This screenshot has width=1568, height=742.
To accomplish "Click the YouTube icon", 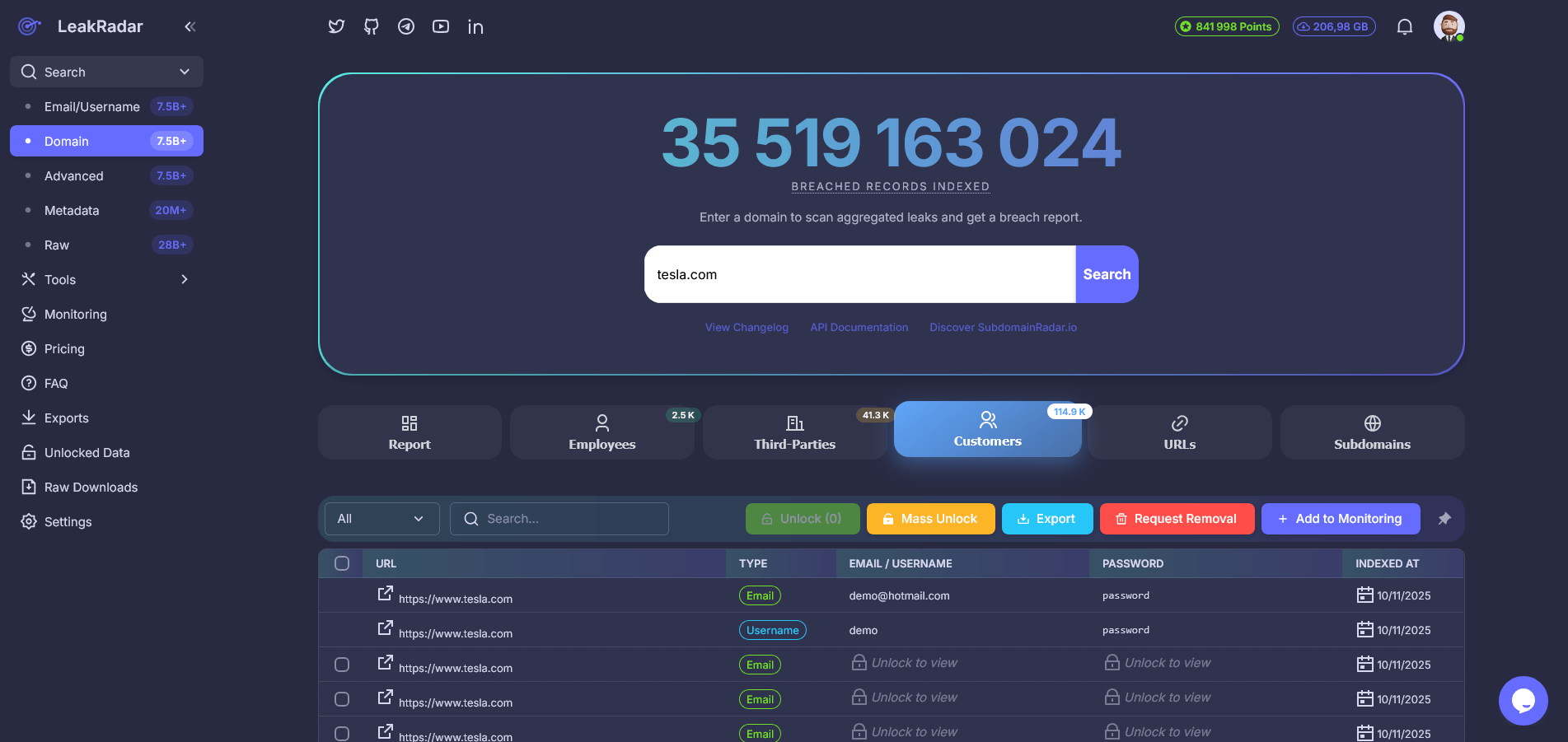I will [x=440, y=26].
